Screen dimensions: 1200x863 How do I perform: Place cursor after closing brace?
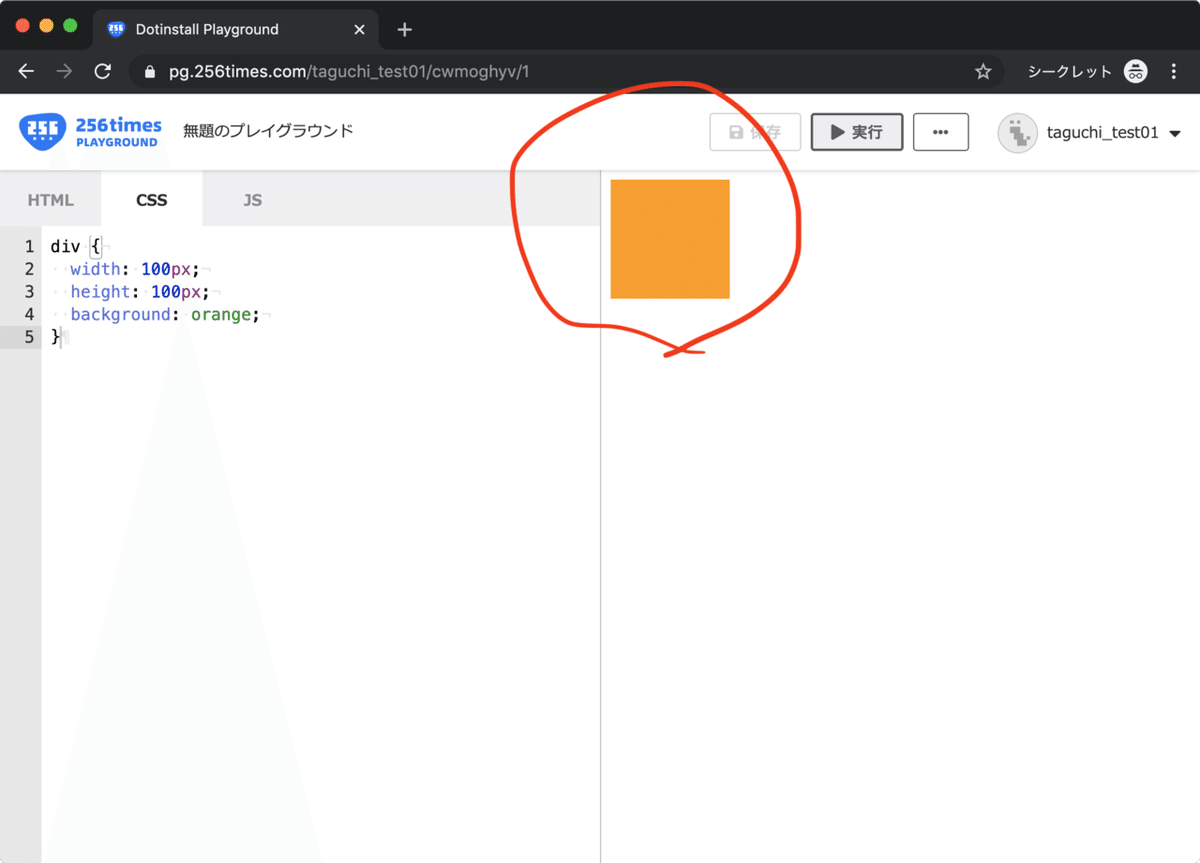click(62, 337)
